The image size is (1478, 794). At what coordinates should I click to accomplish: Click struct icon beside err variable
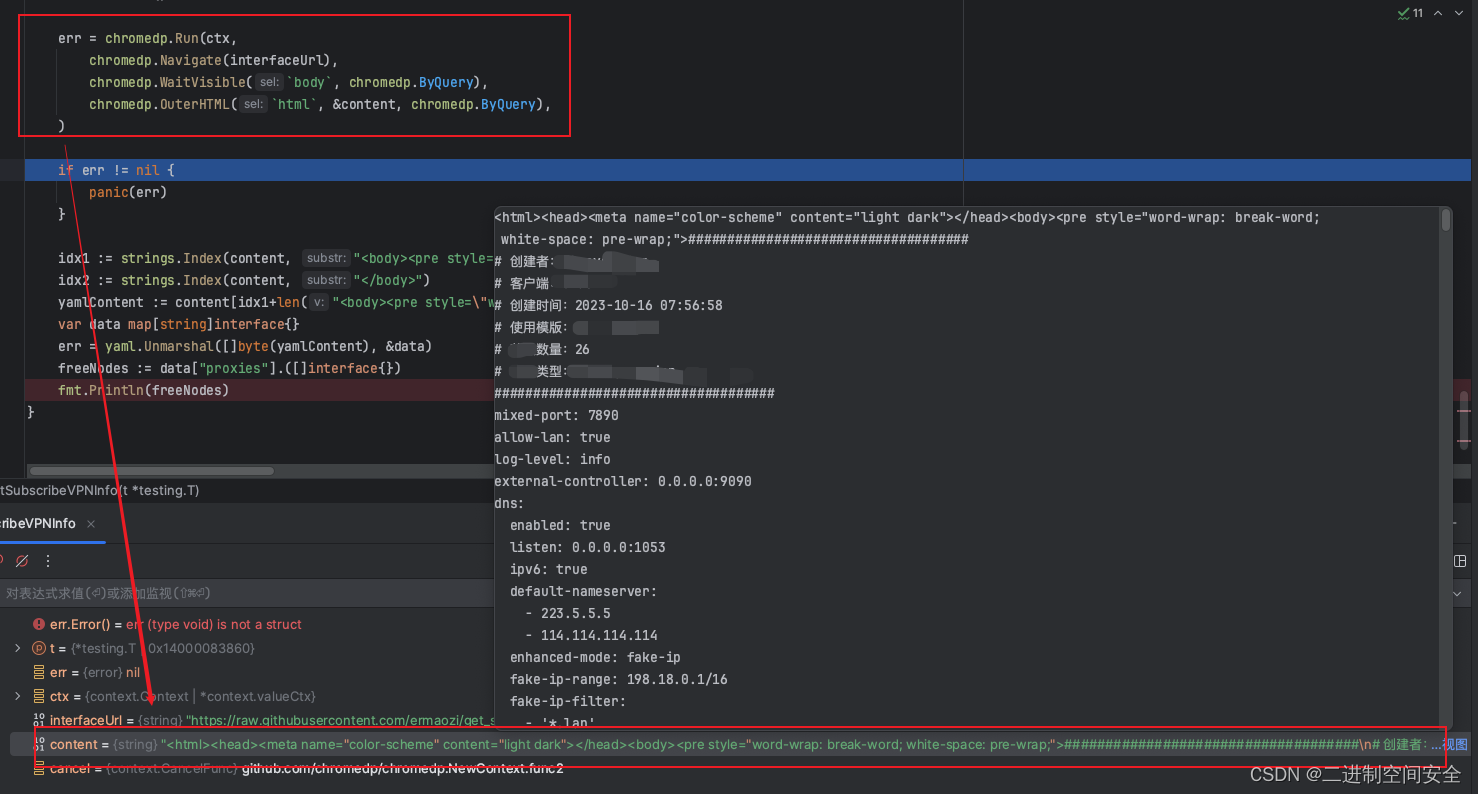[39, 672]
